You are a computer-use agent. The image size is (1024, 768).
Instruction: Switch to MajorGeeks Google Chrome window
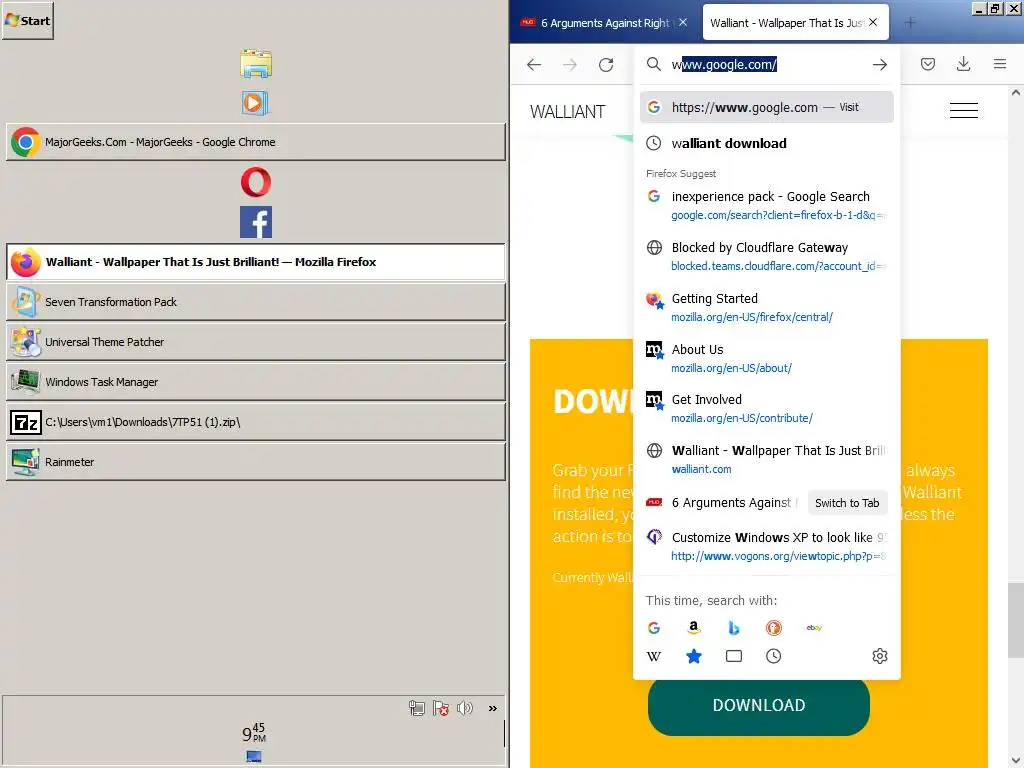(x=255, y=142)
